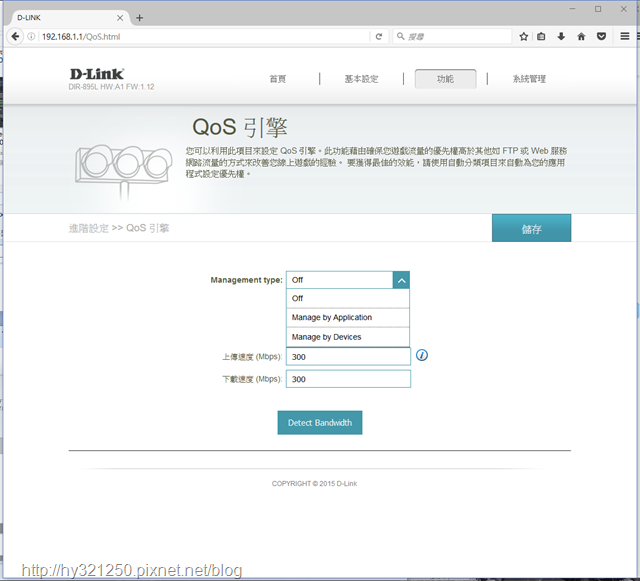Viewport: 640px width, 581px height.
Task: Choose Manage by Devices option
Action: (348, 337)
